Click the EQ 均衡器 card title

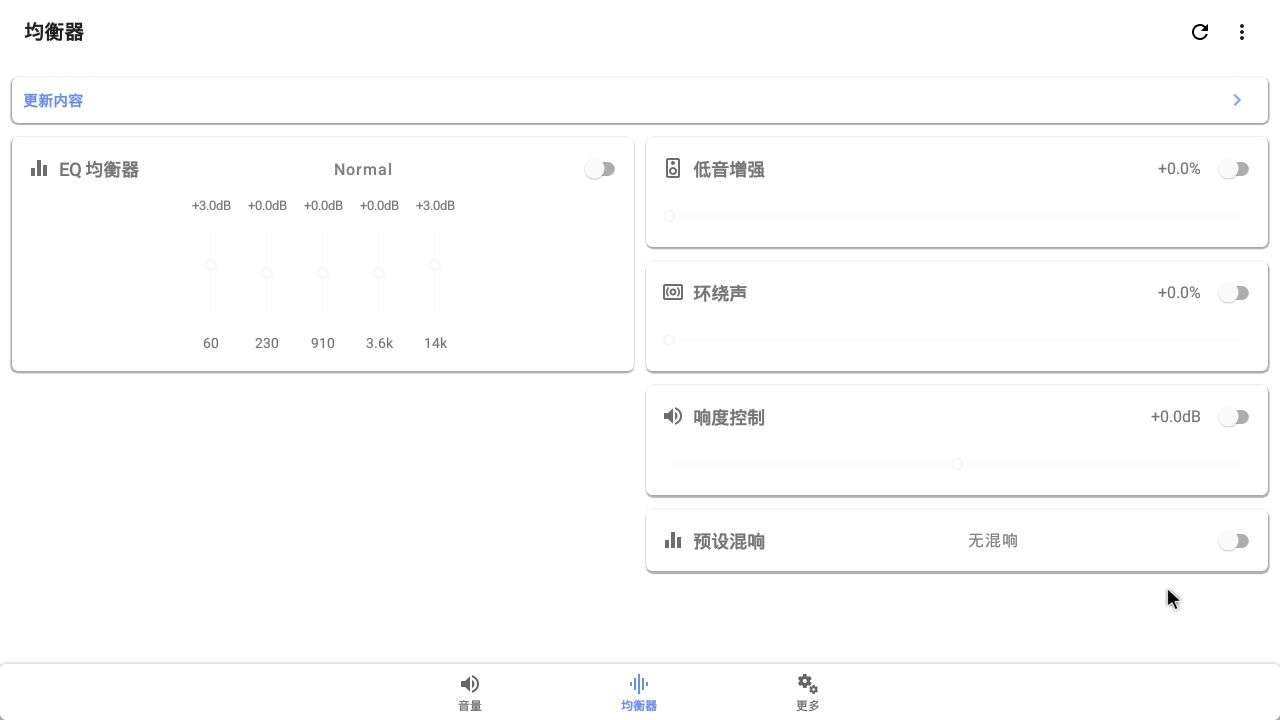(x=99, y=170)
